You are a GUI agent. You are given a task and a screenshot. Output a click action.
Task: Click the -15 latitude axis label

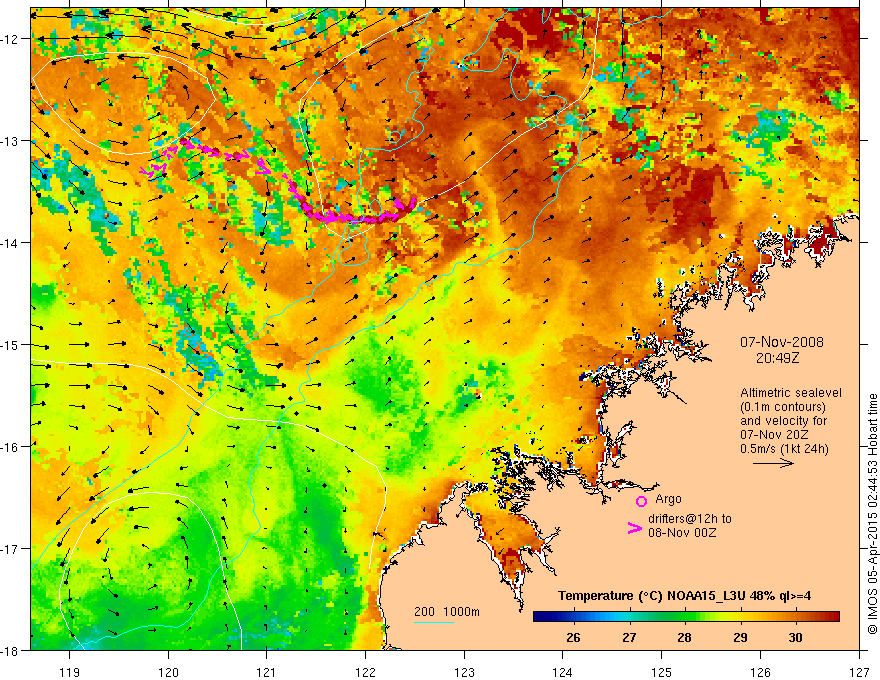(12, 345)
